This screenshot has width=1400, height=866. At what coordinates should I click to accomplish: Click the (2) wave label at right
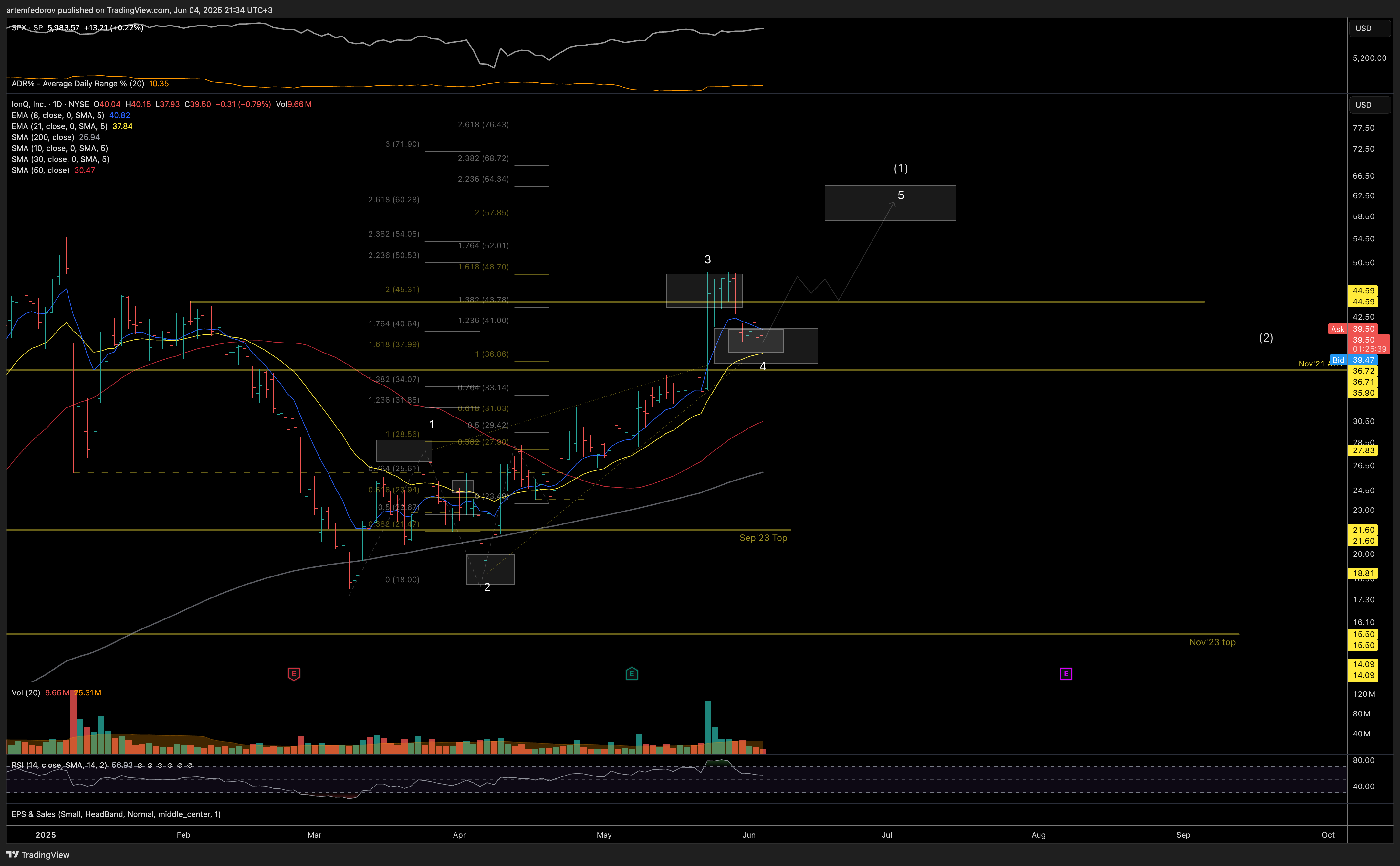coord(1266,337)
